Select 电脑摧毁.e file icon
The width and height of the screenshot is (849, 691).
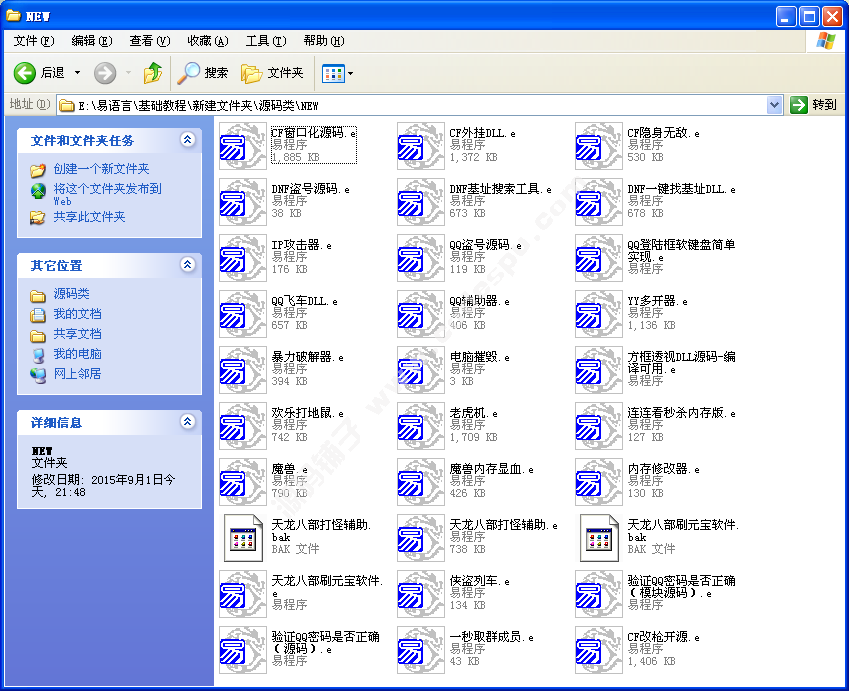[421, 370]
